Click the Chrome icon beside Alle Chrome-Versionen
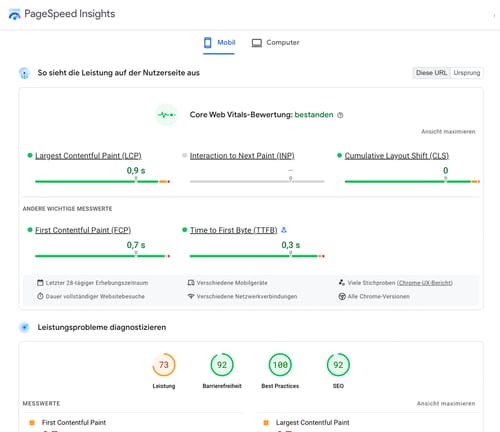 point(342,296)
